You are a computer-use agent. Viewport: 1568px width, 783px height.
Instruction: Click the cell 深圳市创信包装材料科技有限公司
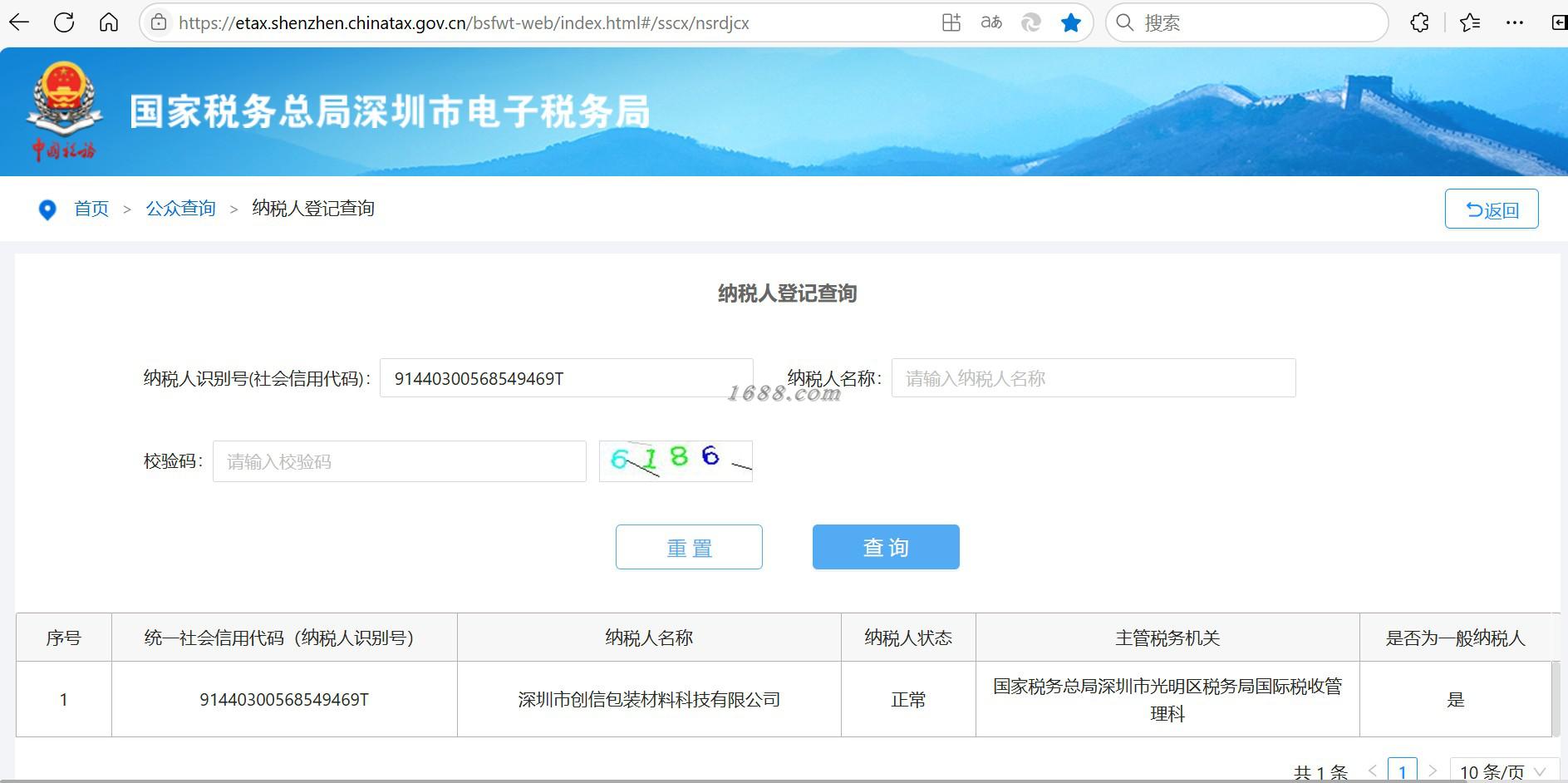point(649,699)
